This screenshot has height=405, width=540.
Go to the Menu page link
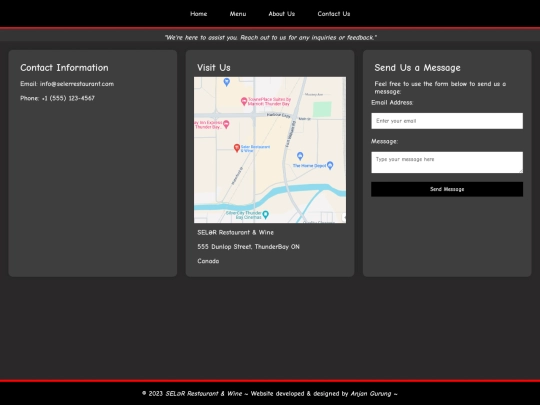click(238, 14)
